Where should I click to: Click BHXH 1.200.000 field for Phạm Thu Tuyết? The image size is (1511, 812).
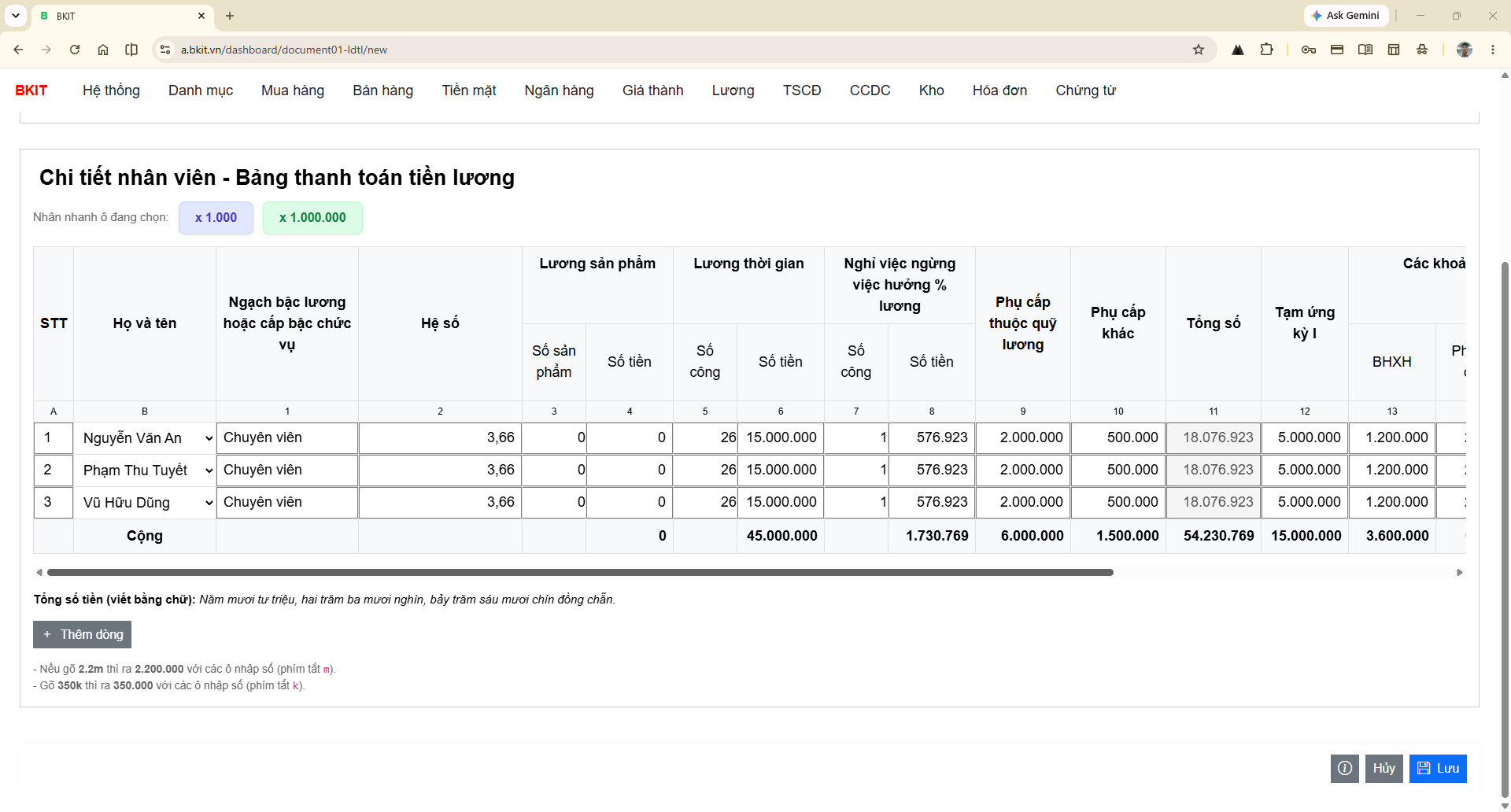pyautogui.click(x=1392, y=471)
